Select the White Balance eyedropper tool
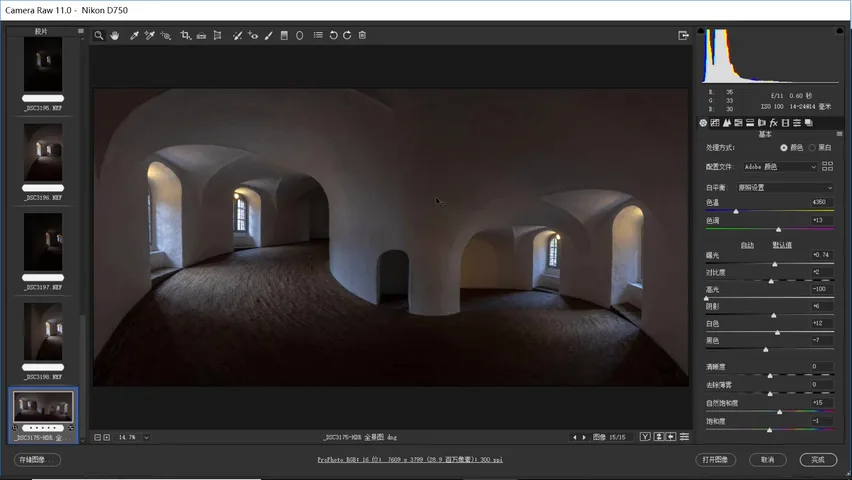The height and width of the screenshot is (480, 852). (134, 35)
